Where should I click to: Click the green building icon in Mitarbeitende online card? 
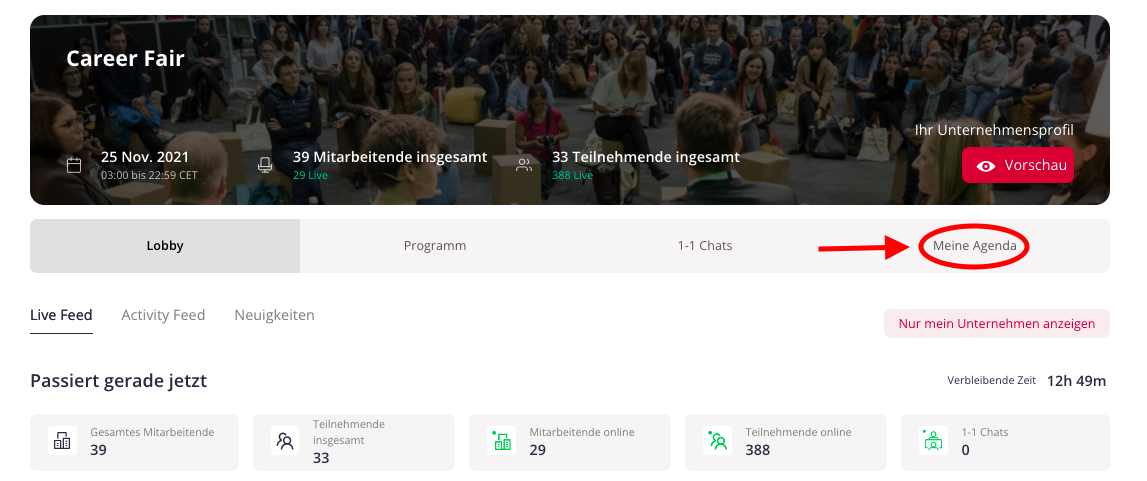501,441
